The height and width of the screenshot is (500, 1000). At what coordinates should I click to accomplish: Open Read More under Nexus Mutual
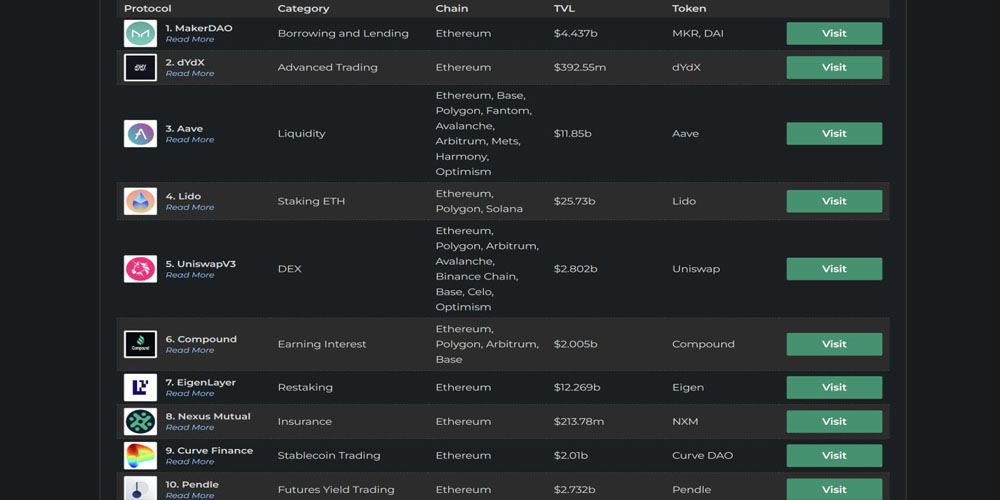[190, 428]
